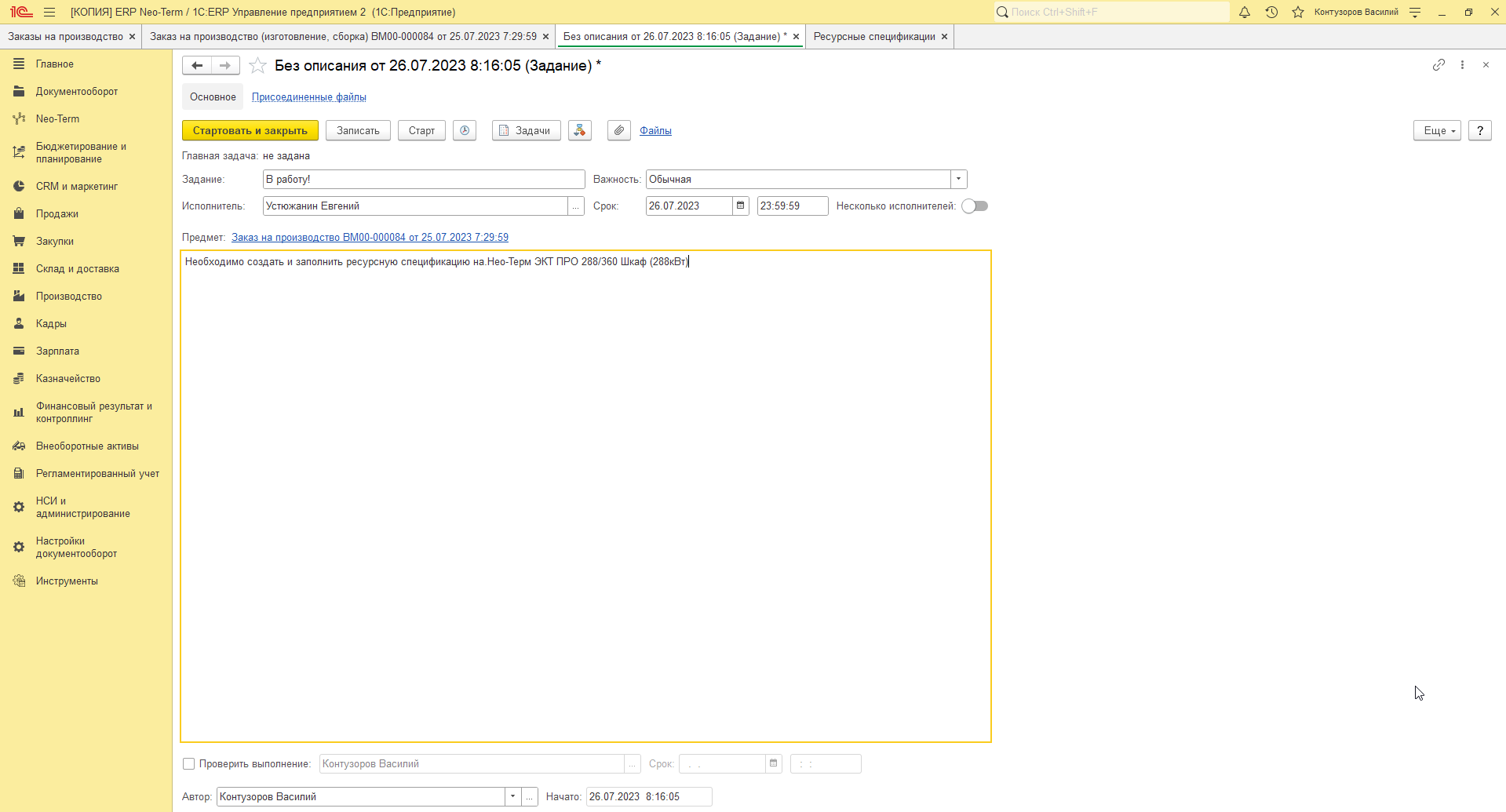Toggle the Несколько исполнителей switch

pos(975,206)
